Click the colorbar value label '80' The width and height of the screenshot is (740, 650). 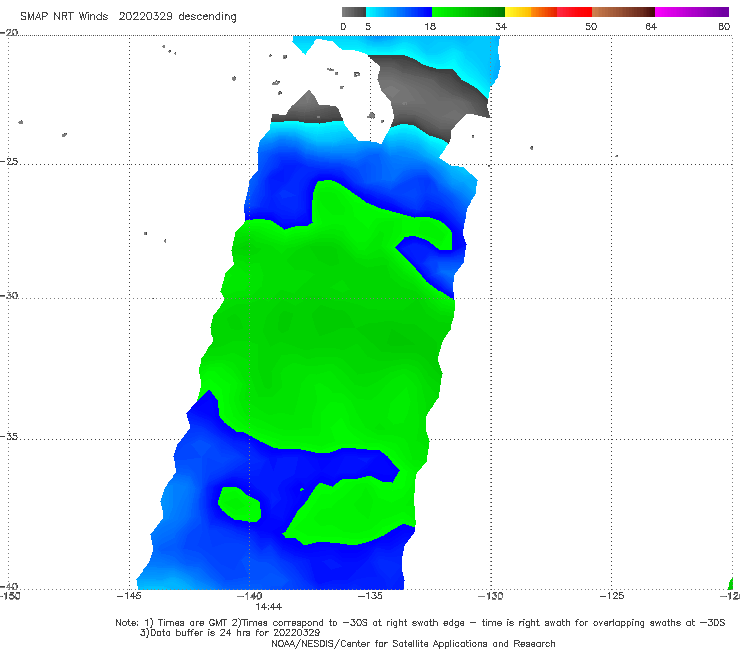tap(724, 27)
